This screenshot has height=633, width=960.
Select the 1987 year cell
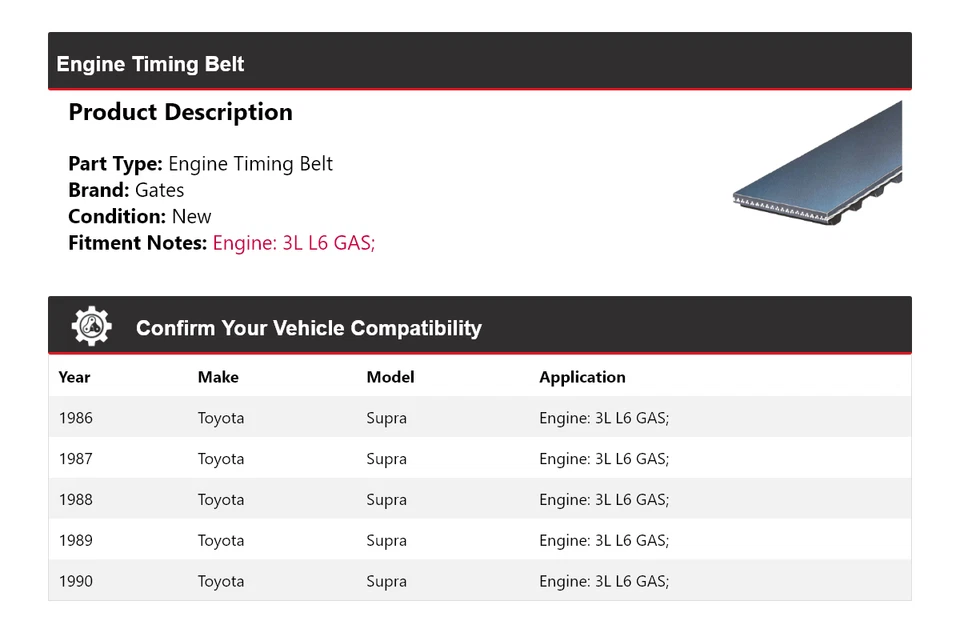[75, 459]
